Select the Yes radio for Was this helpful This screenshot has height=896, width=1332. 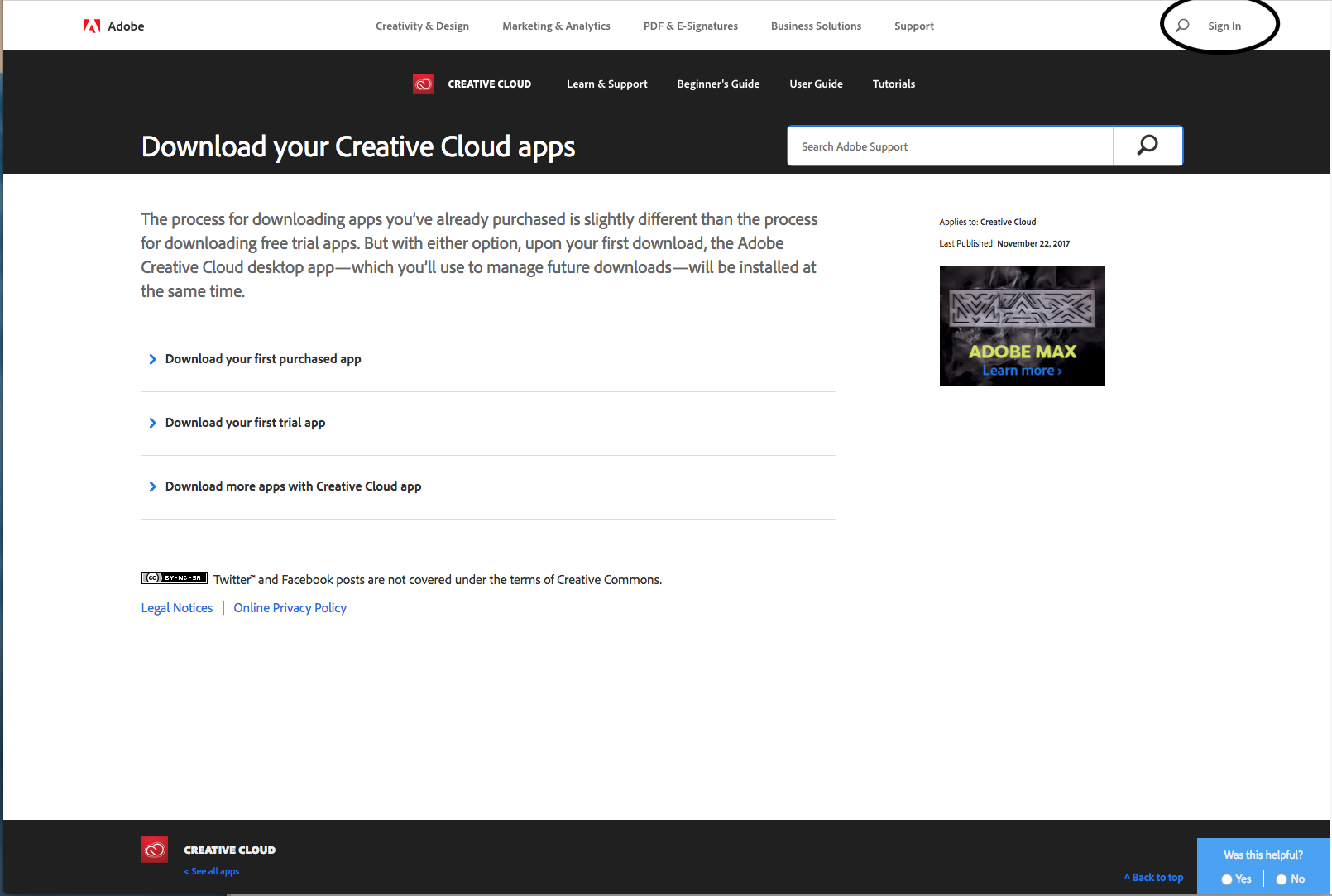click(1227, 879)
